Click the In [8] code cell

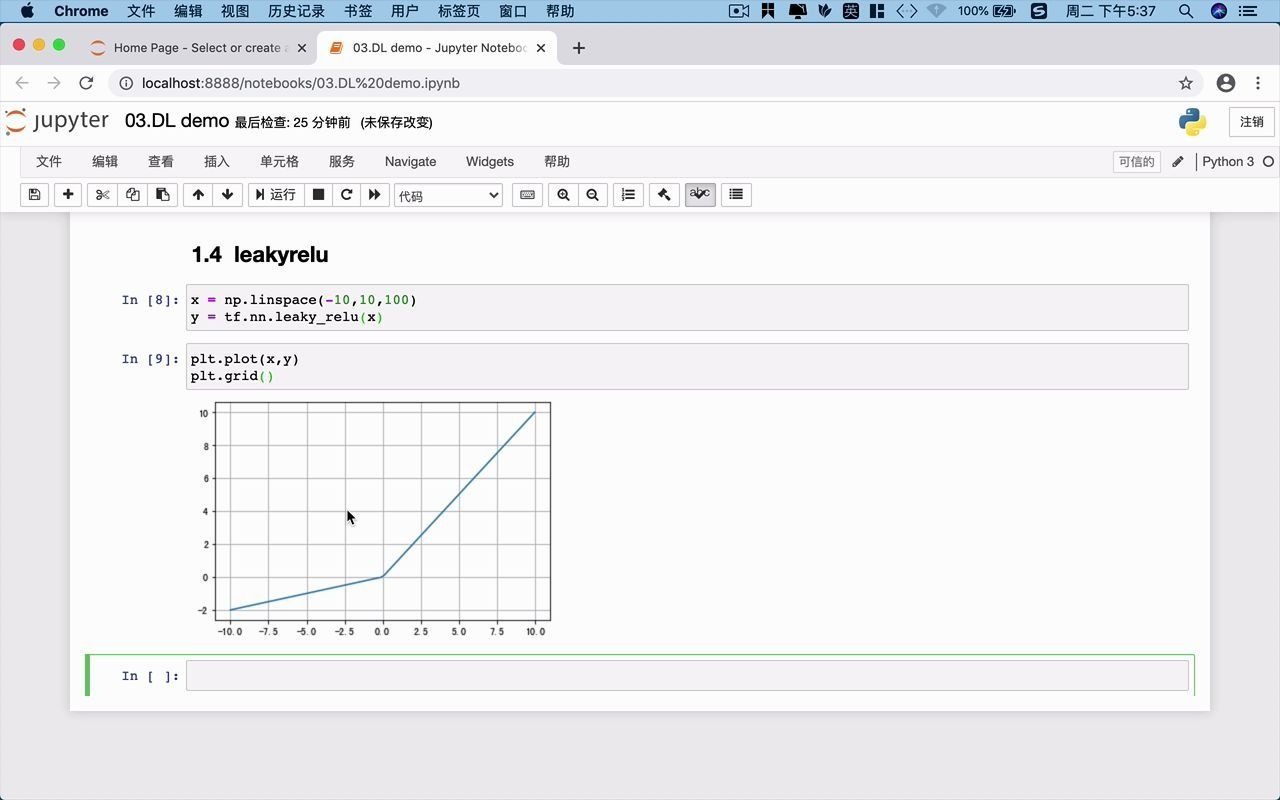687,308
